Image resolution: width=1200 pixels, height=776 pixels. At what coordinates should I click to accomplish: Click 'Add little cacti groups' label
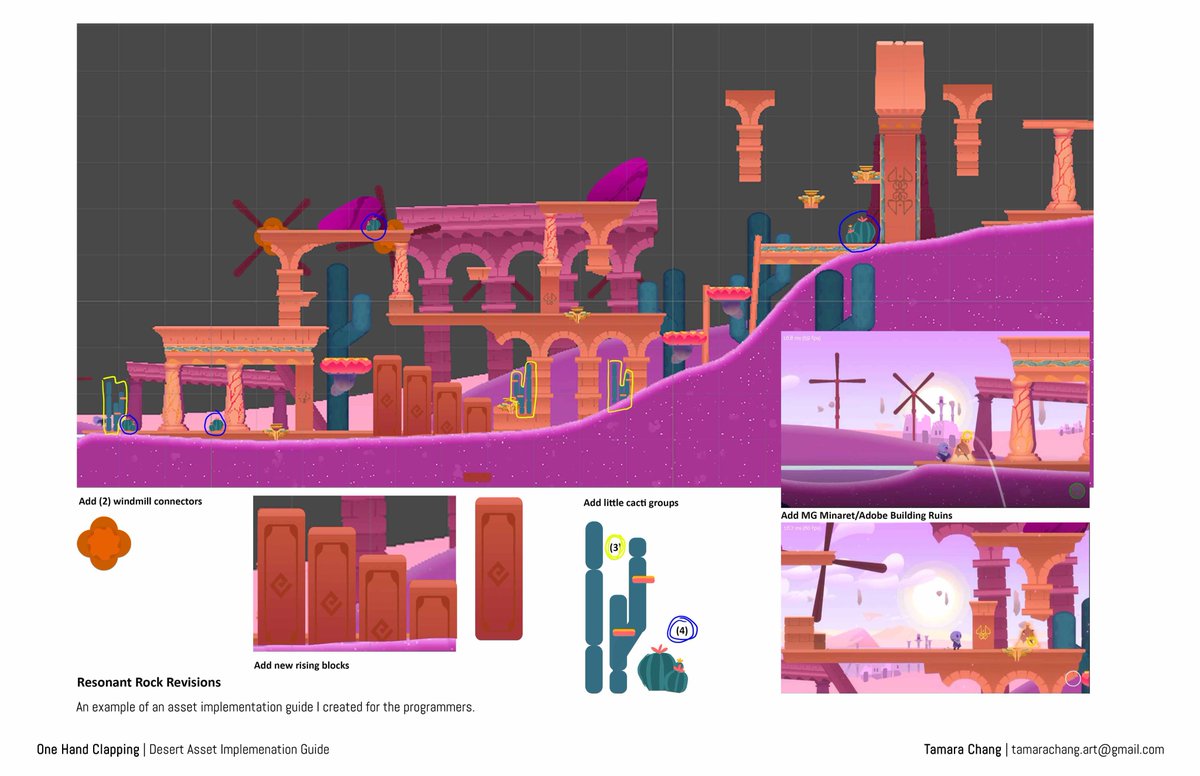coord(631,502)
